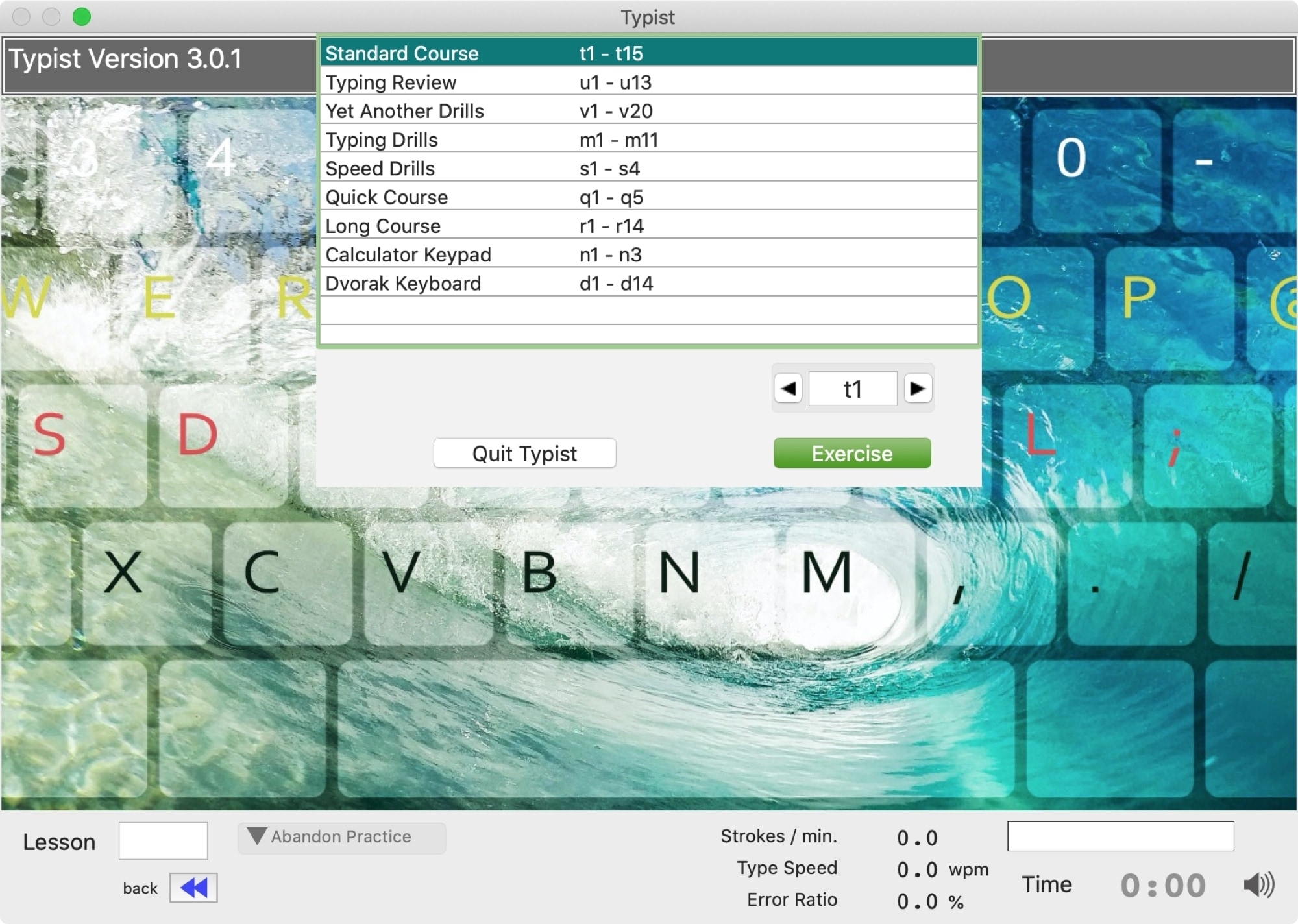This screenshot has height=924, width=1298.
Task: Click the Lesson text field
Action: point(163,840)
